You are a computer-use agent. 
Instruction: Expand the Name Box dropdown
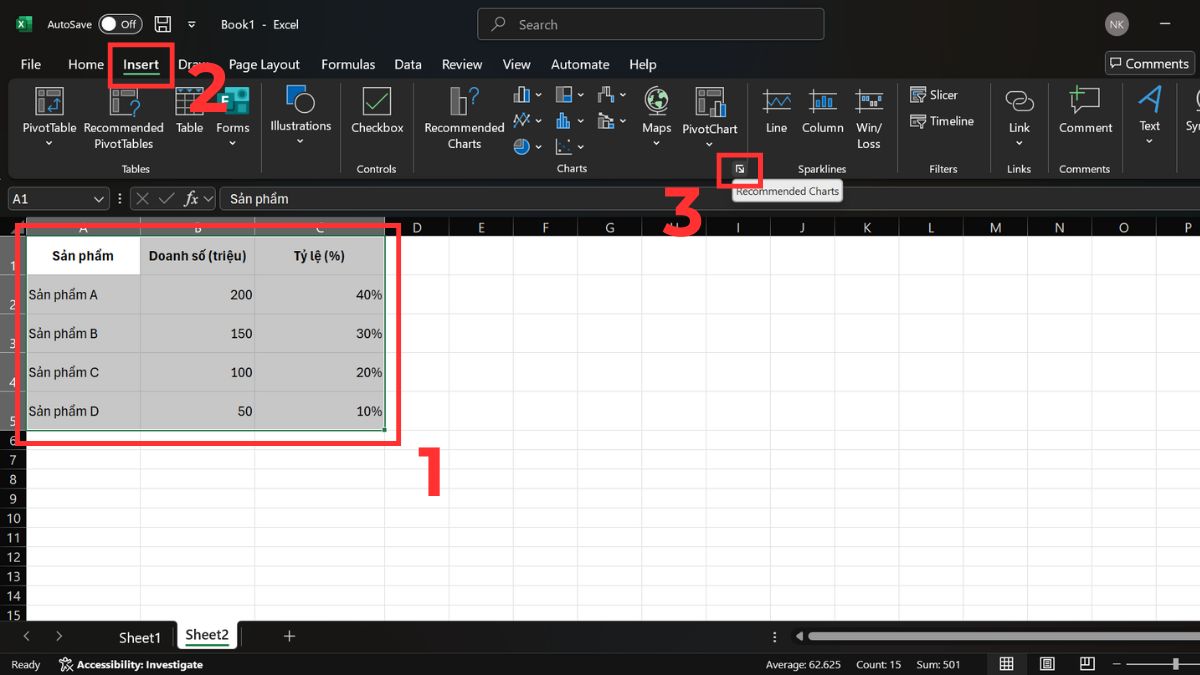98,199
